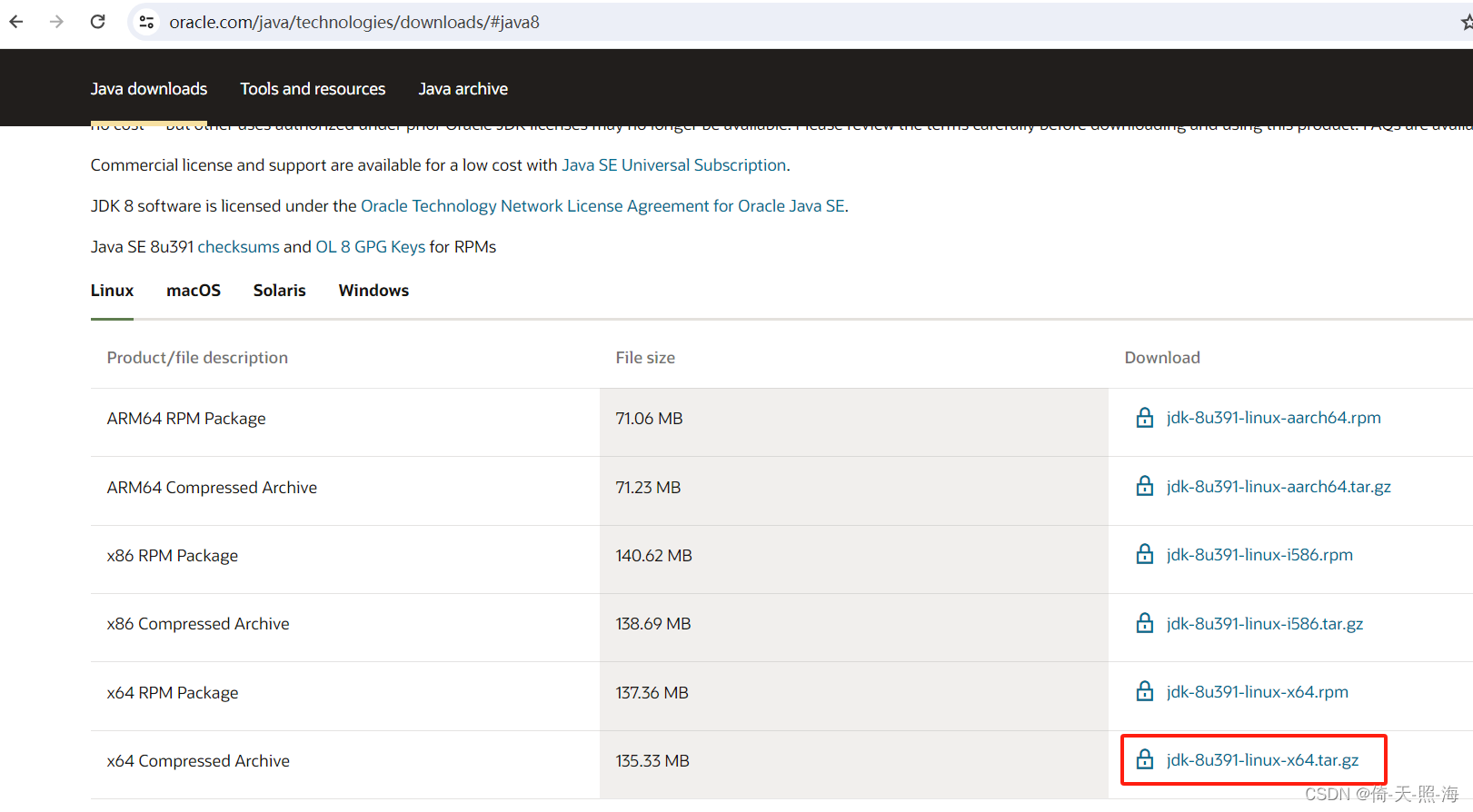Screen dimensions: 1473x812
Task: Select x64 RPM Package row text
Action: [173, 693]
